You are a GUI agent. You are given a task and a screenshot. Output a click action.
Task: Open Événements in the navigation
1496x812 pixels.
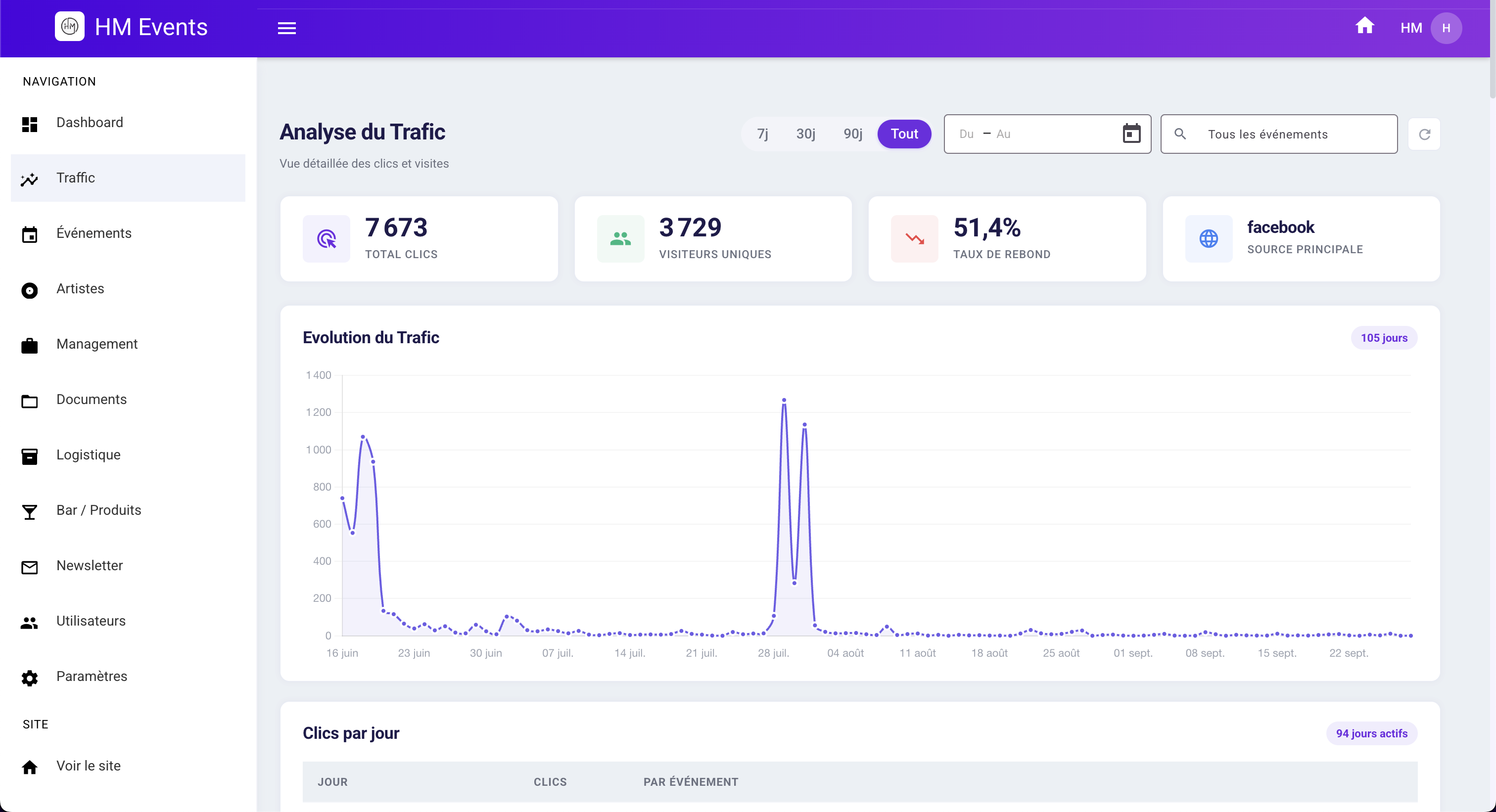(x=128, y=233)
